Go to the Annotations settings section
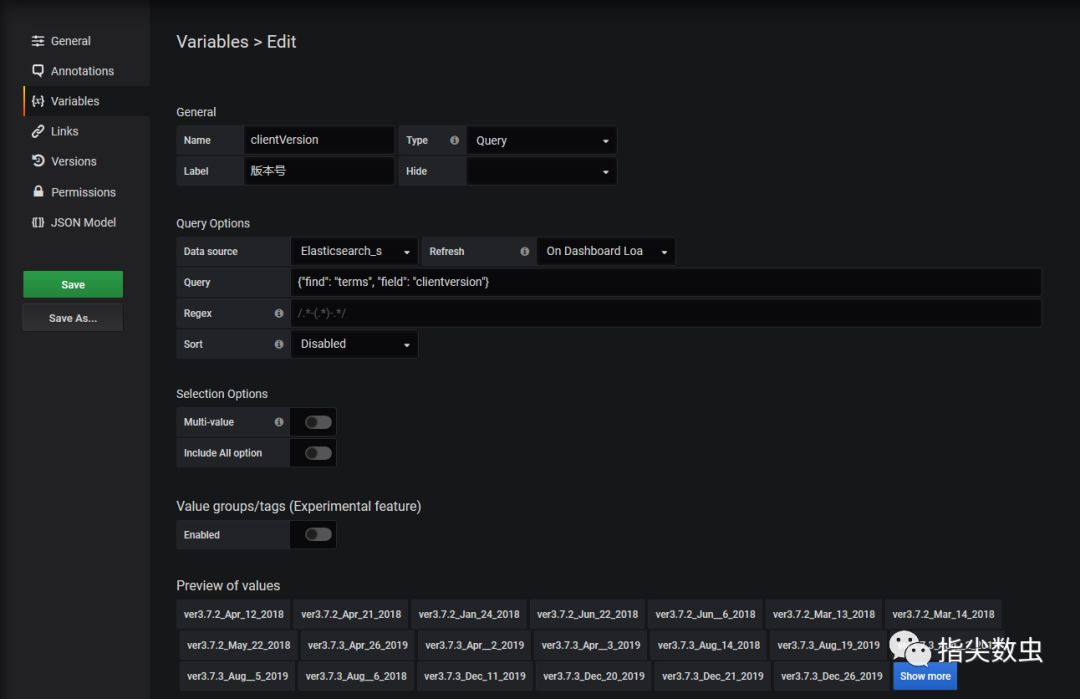Viewport: 1080px width, 699px height. click(82, 71)
